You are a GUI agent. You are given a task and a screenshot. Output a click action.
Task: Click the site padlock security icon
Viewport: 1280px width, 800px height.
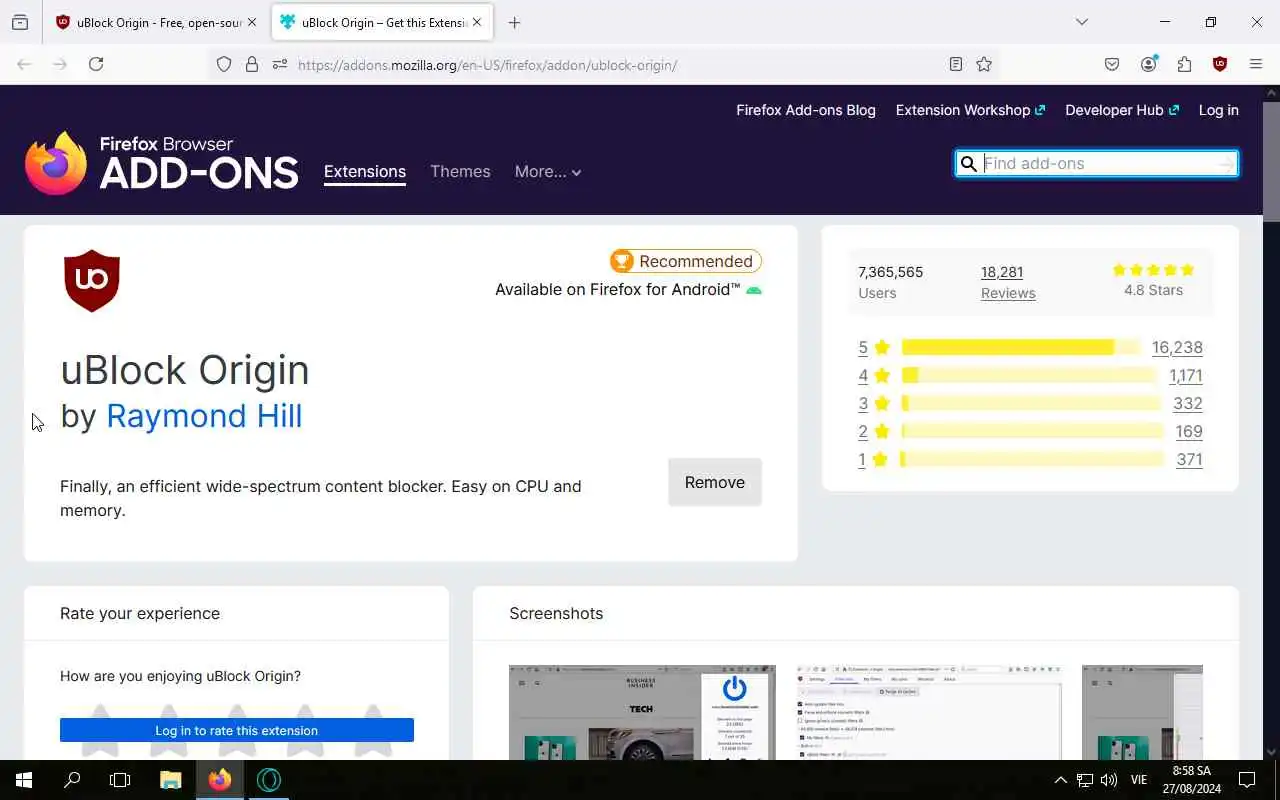[x=252, y=64]
